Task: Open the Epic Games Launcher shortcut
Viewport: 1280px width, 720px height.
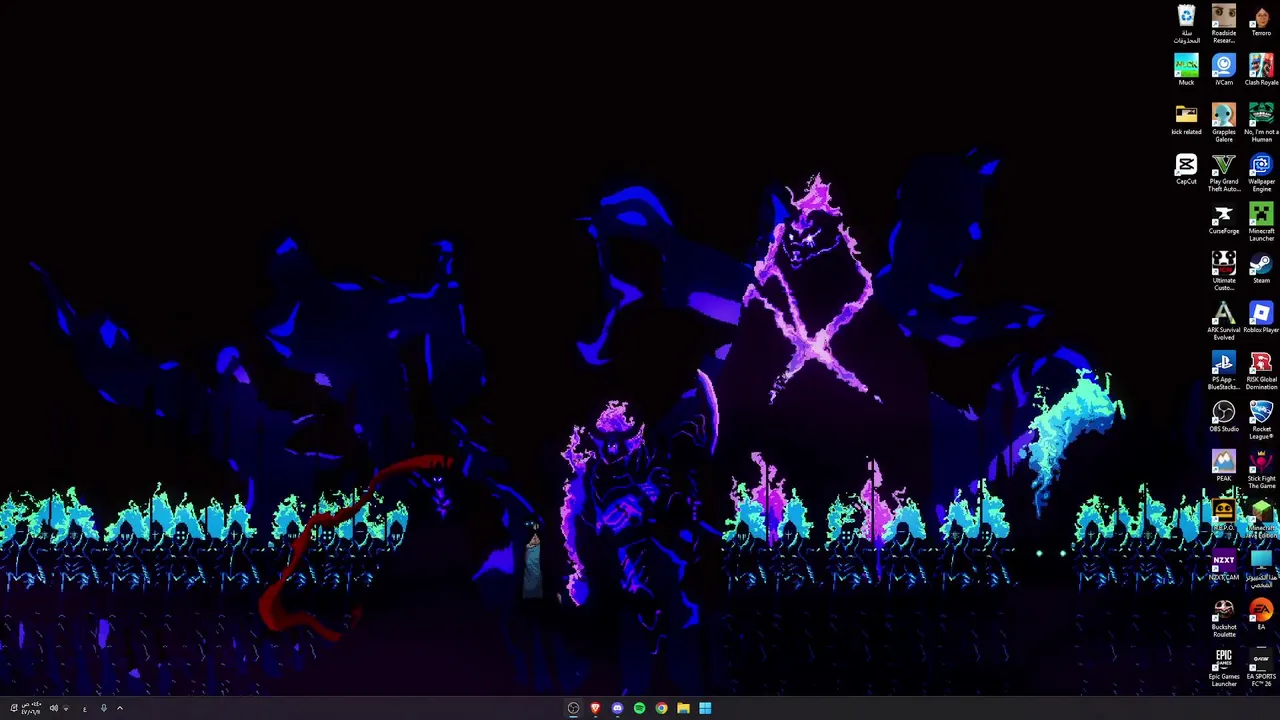Action: (1224, 667)
